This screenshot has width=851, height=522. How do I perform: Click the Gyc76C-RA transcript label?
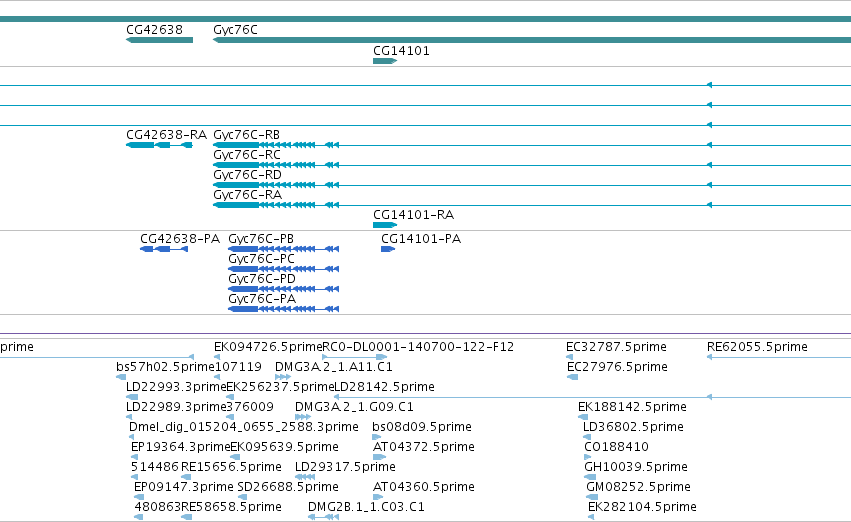point(247,195)
